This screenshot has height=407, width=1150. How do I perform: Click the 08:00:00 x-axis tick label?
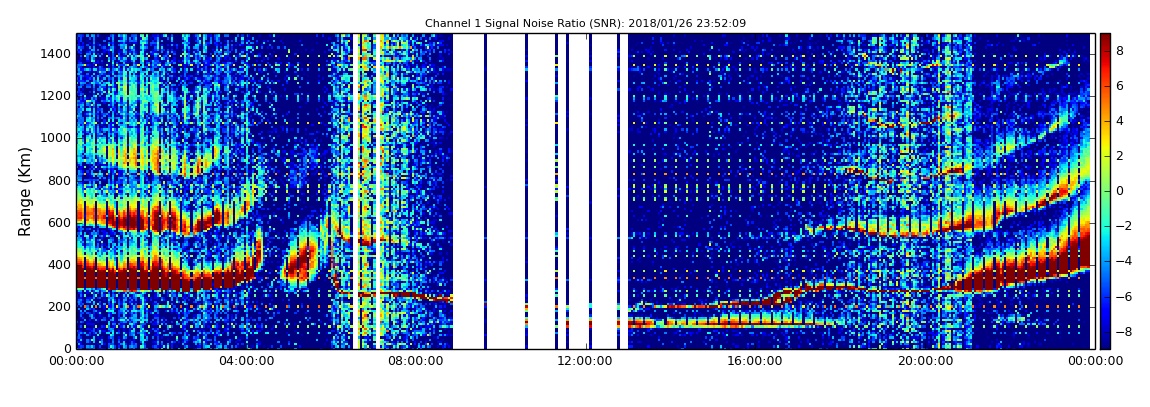(414, 361)
